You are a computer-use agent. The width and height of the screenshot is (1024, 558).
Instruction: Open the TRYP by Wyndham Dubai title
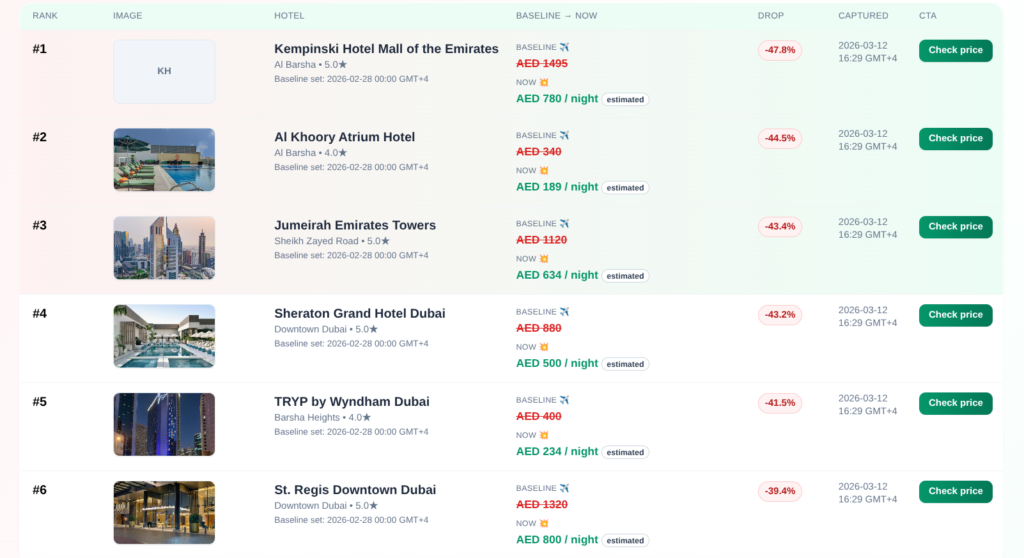tap(352, 402)
